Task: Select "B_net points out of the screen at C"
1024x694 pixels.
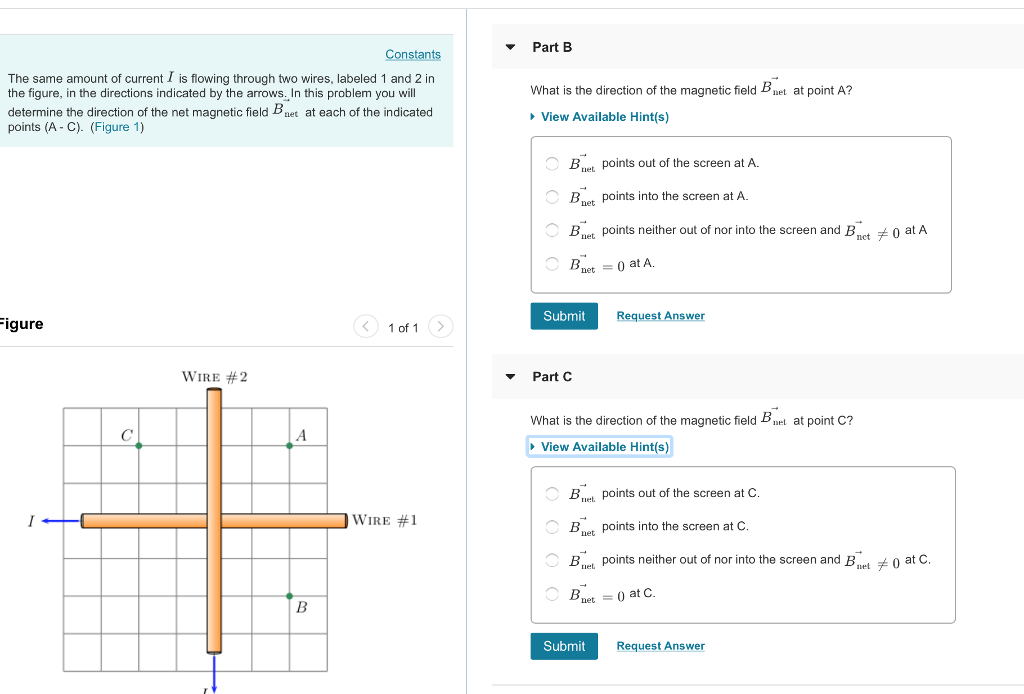Action: click(x=551, y=493)
